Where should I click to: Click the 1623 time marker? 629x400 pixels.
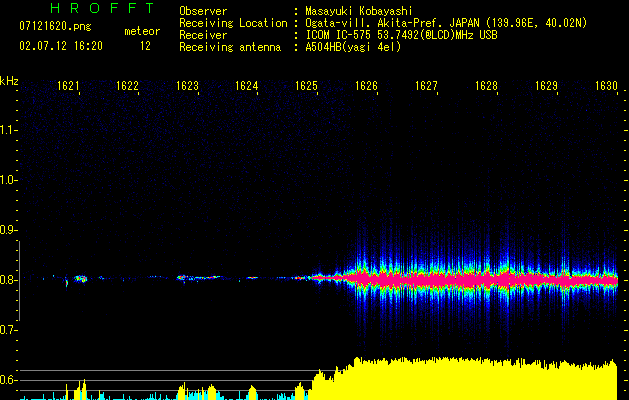[187, 86]
